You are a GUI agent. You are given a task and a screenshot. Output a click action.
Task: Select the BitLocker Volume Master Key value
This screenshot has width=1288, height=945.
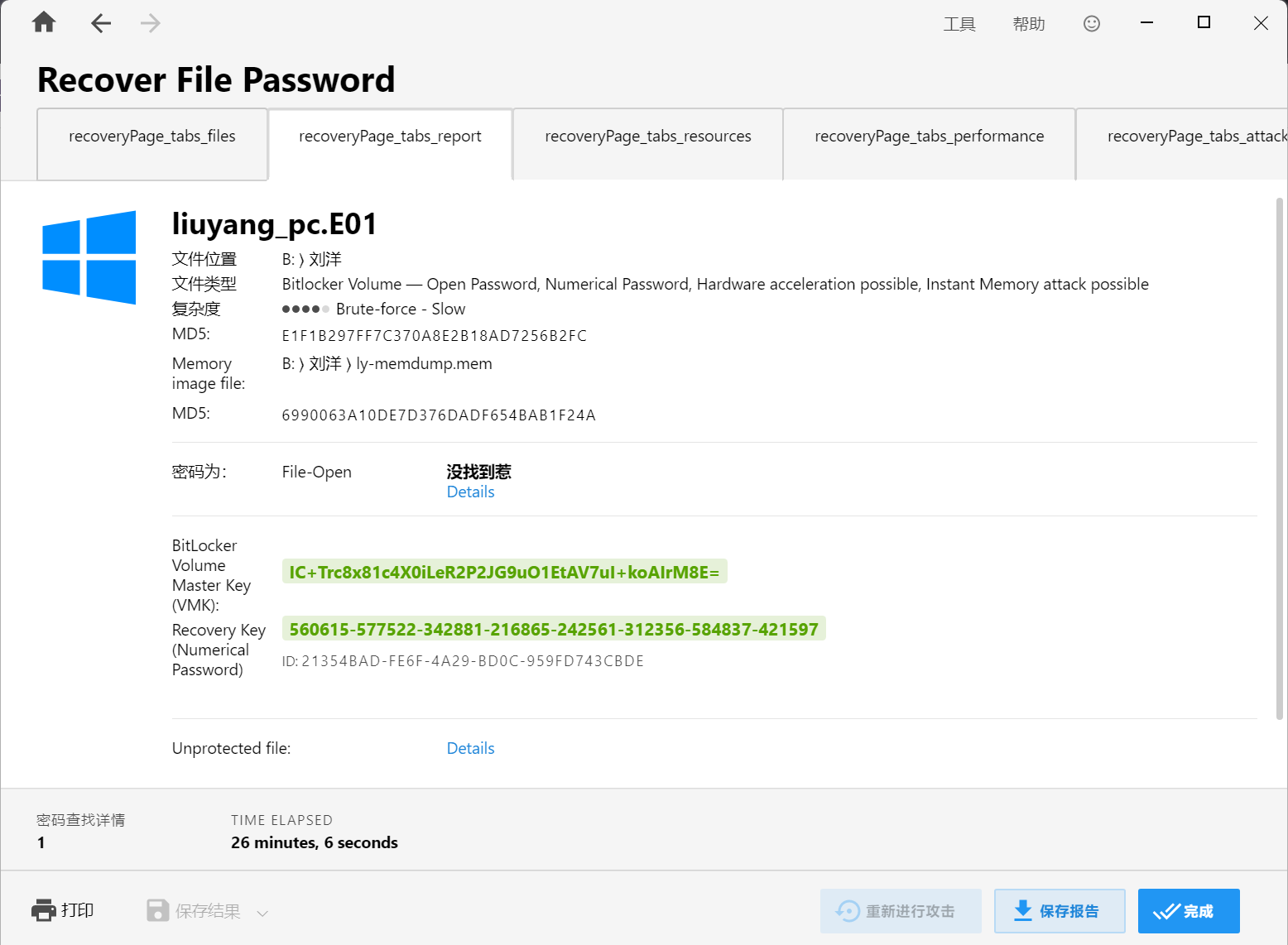tap(505, 572)
